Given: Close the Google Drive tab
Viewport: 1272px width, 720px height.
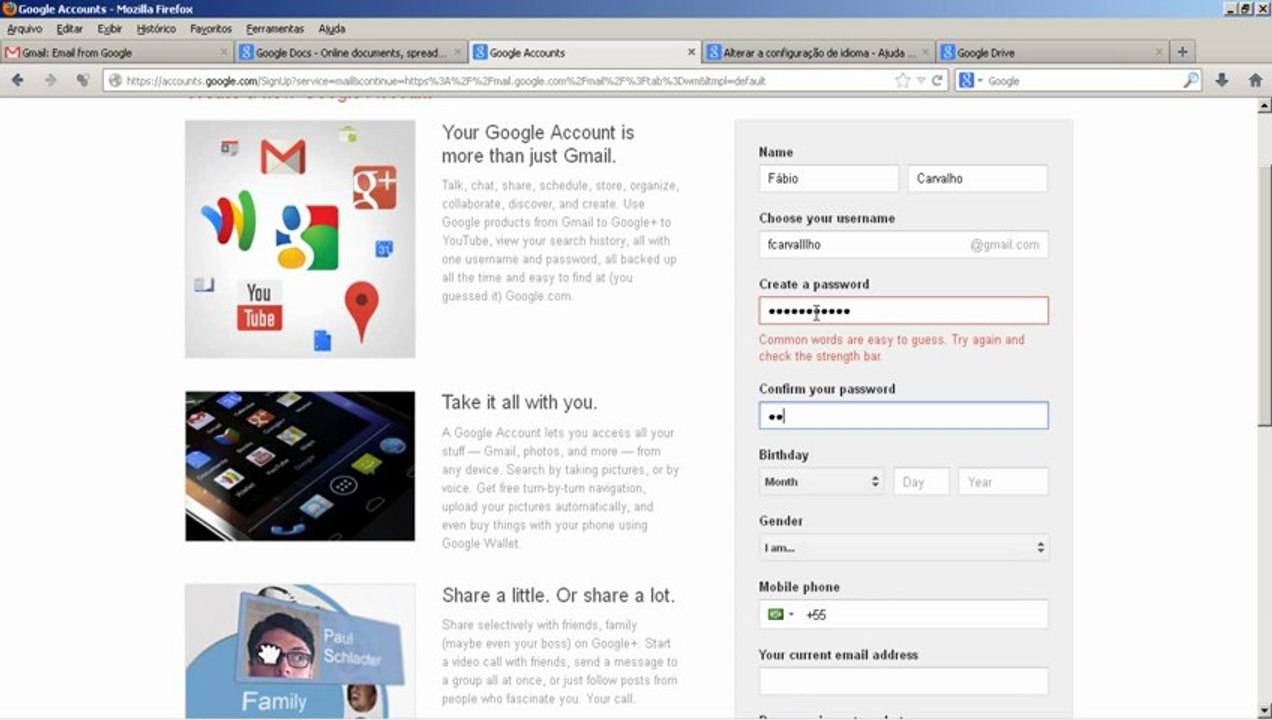Looking at the screenshot, I should 1159,52.
